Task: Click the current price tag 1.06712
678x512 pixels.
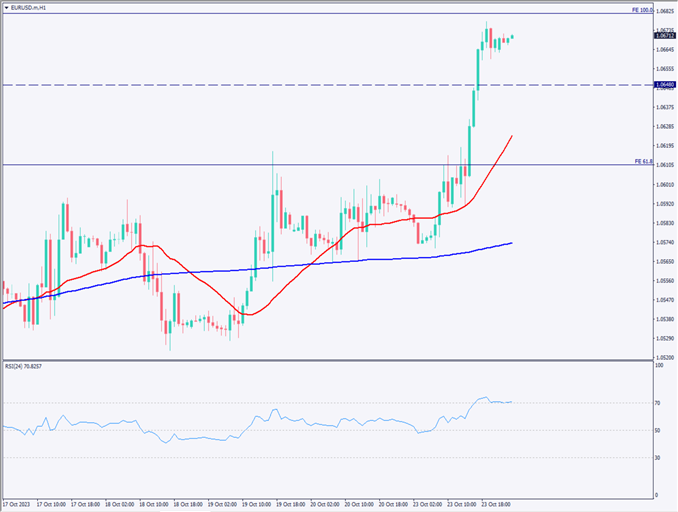Action: coord(665,35)
